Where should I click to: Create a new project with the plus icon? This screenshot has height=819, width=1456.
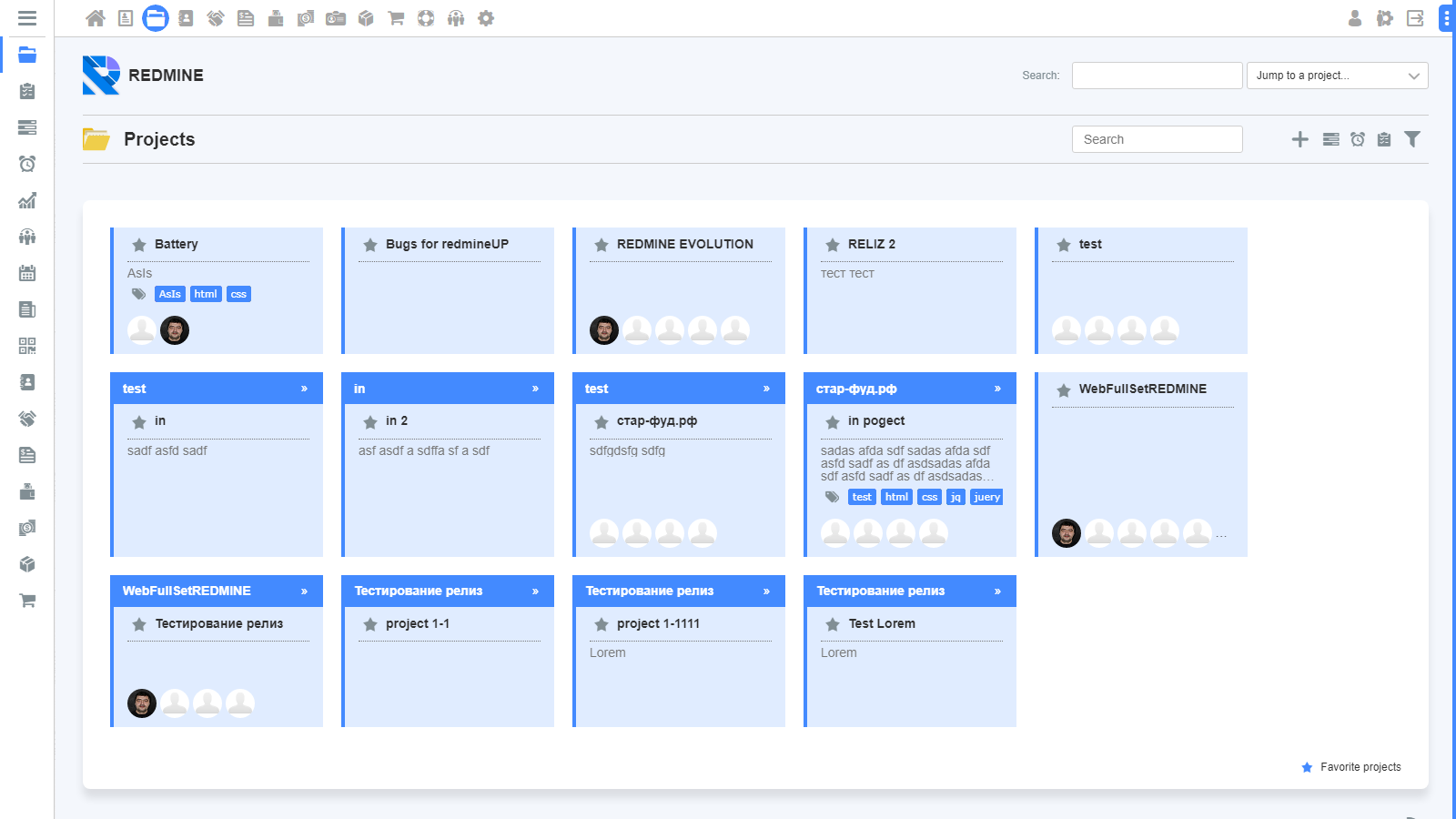click(1299, 139)
